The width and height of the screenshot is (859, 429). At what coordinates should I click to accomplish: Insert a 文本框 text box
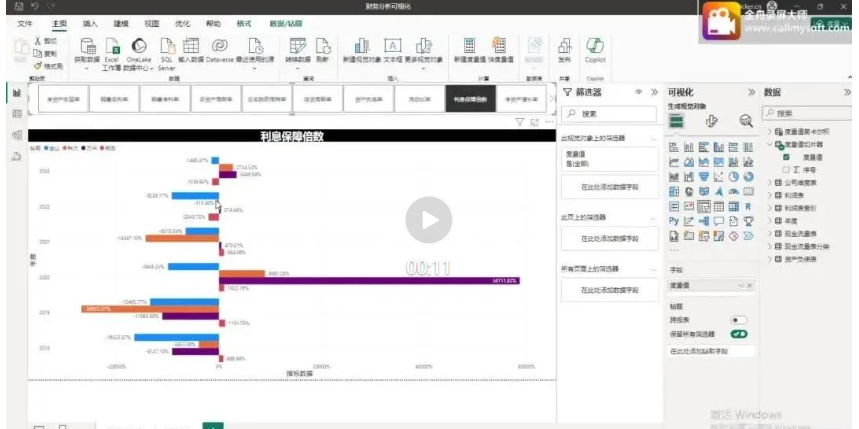[x=392, y=46]
